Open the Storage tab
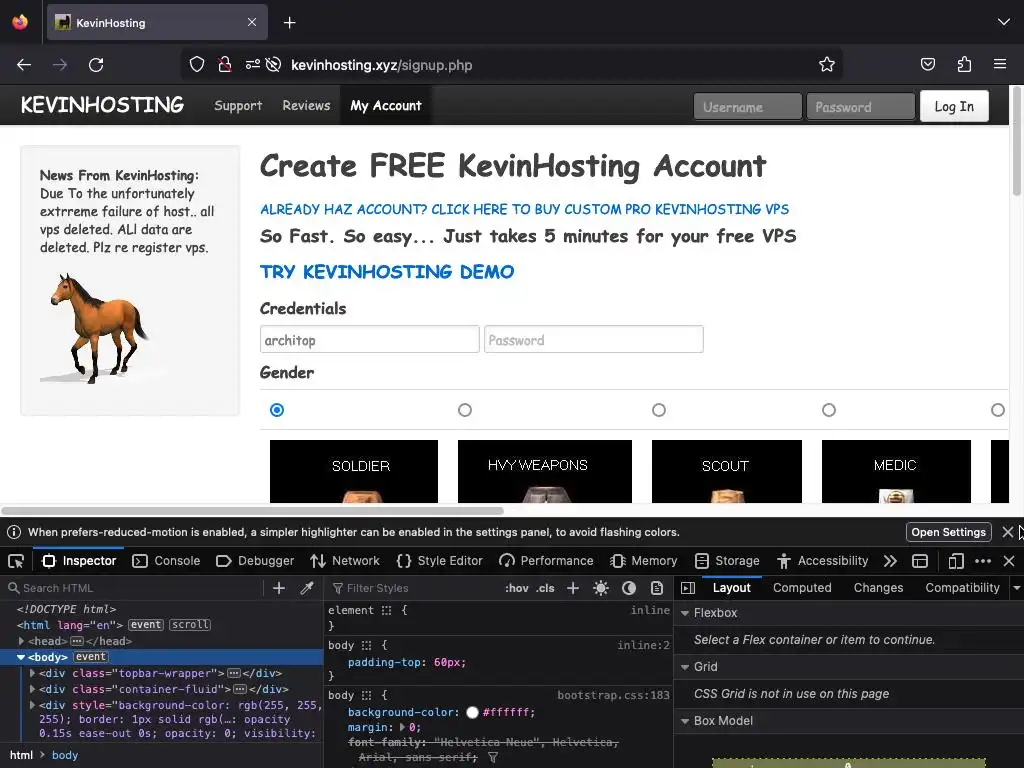 click(x=728, y=561)
